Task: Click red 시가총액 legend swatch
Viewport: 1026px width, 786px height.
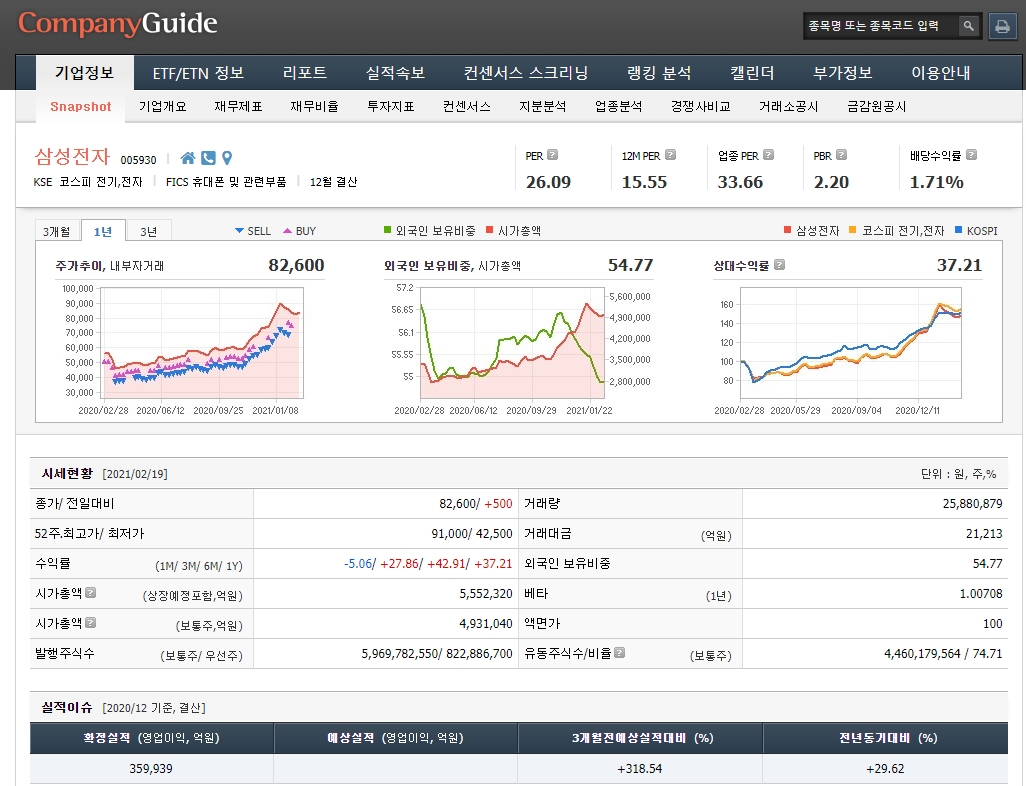Action: pyautogui.click(x=489, y=230)
